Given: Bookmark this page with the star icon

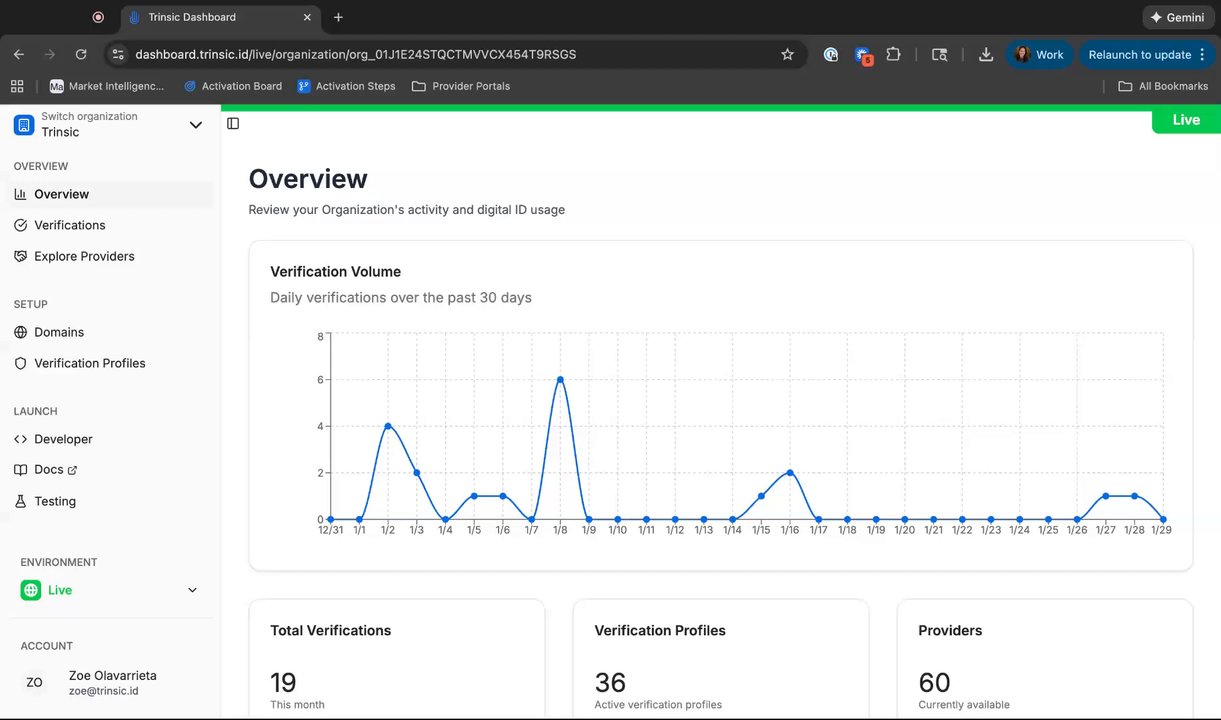Looking at the screenshot, I should click(x=787, y=55).
